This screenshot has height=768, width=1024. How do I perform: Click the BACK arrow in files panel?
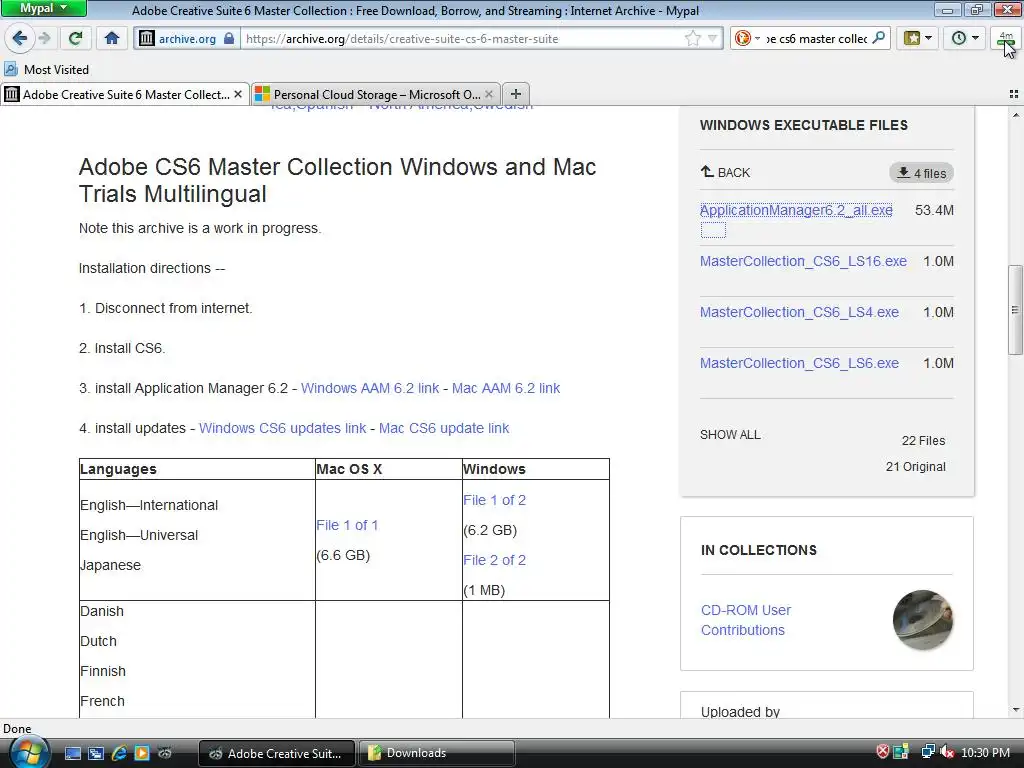tap(707, 172)
